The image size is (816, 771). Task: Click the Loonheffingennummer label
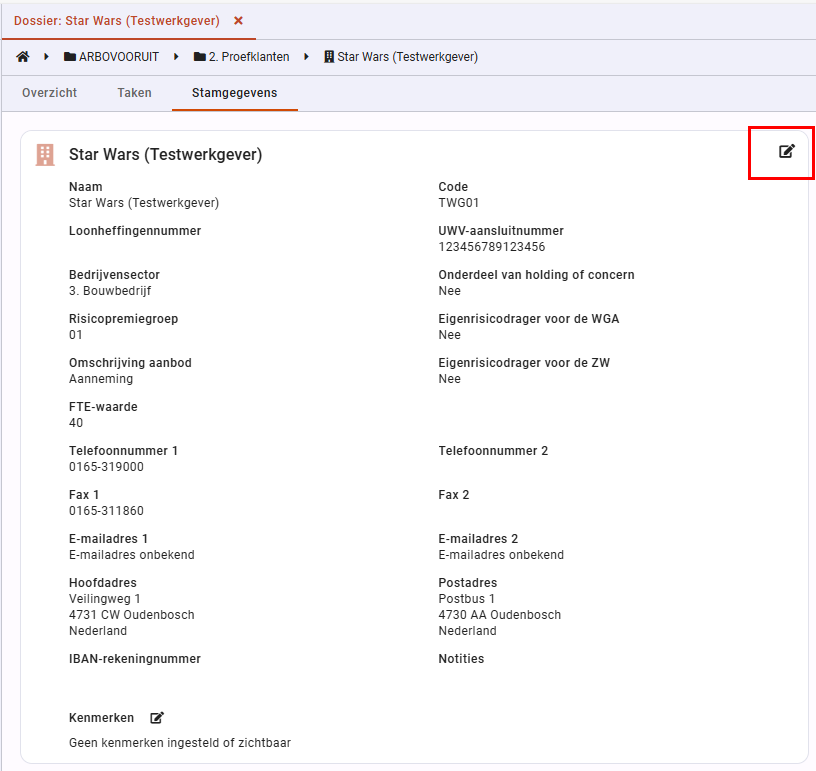click(x=135, y=231)
